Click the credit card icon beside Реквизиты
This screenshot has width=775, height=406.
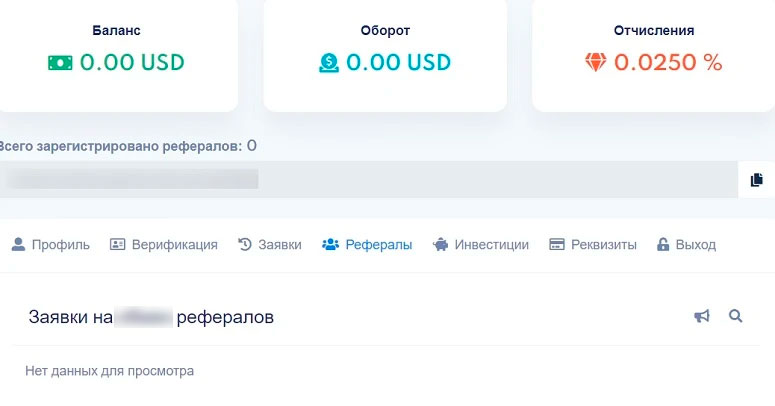(x=557, y=244)
